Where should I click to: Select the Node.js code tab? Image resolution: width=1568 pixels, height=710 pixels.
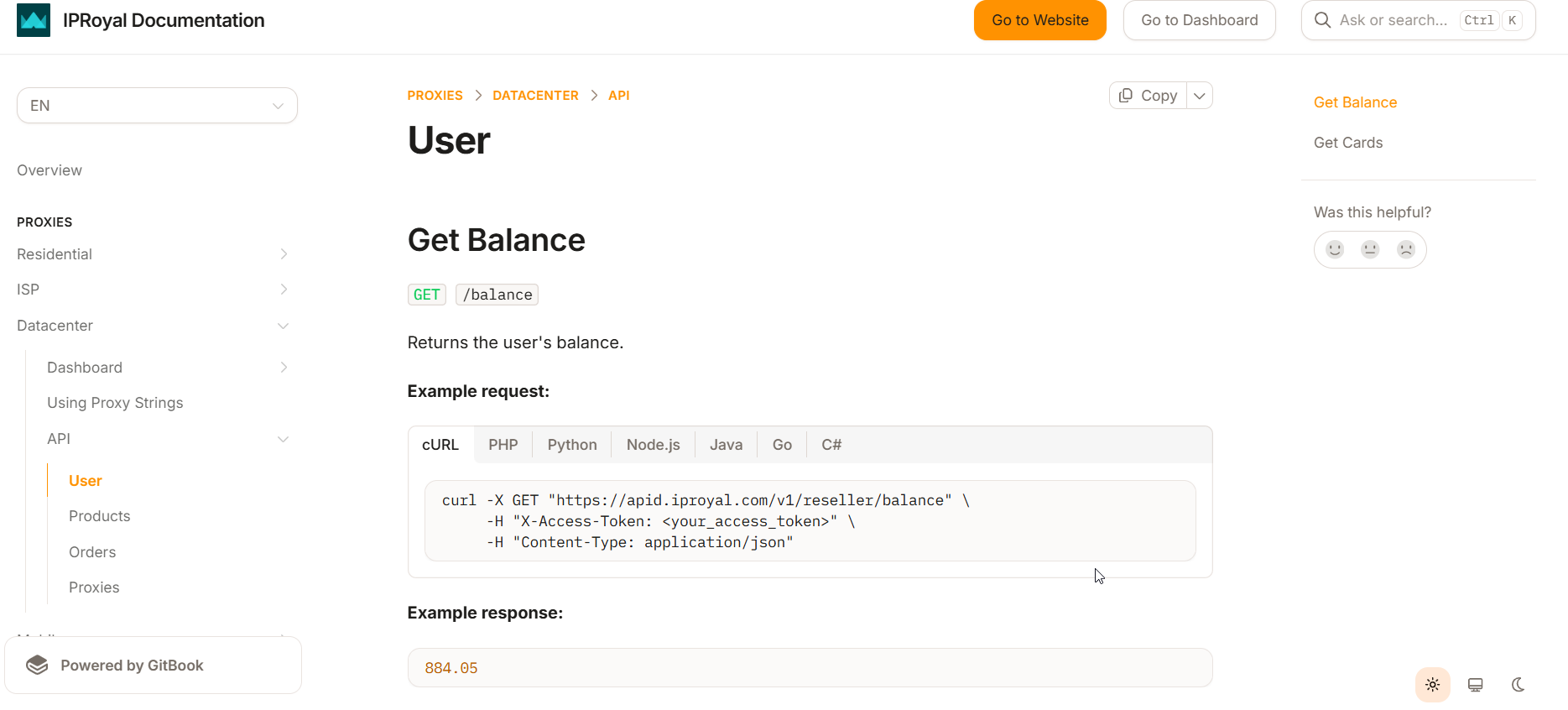[x=653, y=445]
